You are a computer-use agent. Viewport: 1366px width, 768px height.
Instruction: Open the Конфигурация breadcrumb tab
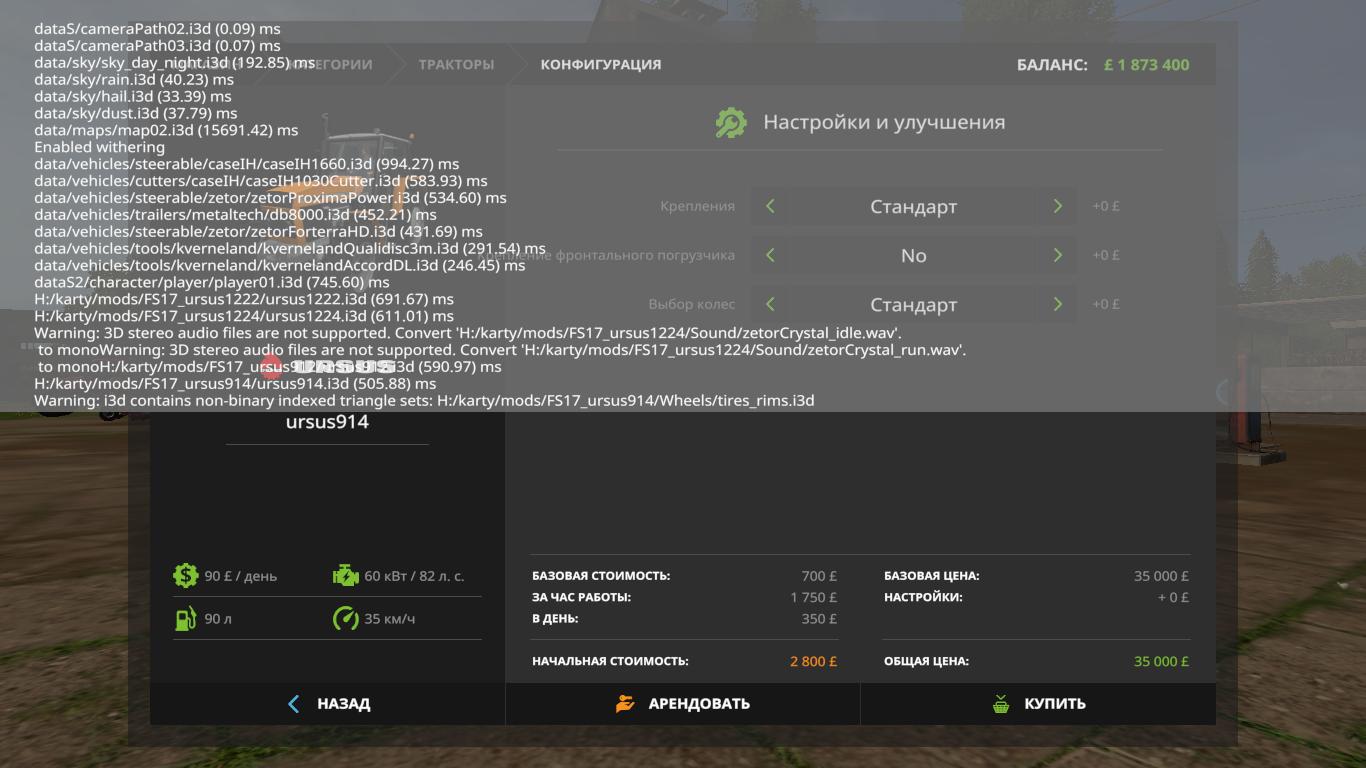click(600, 65)
